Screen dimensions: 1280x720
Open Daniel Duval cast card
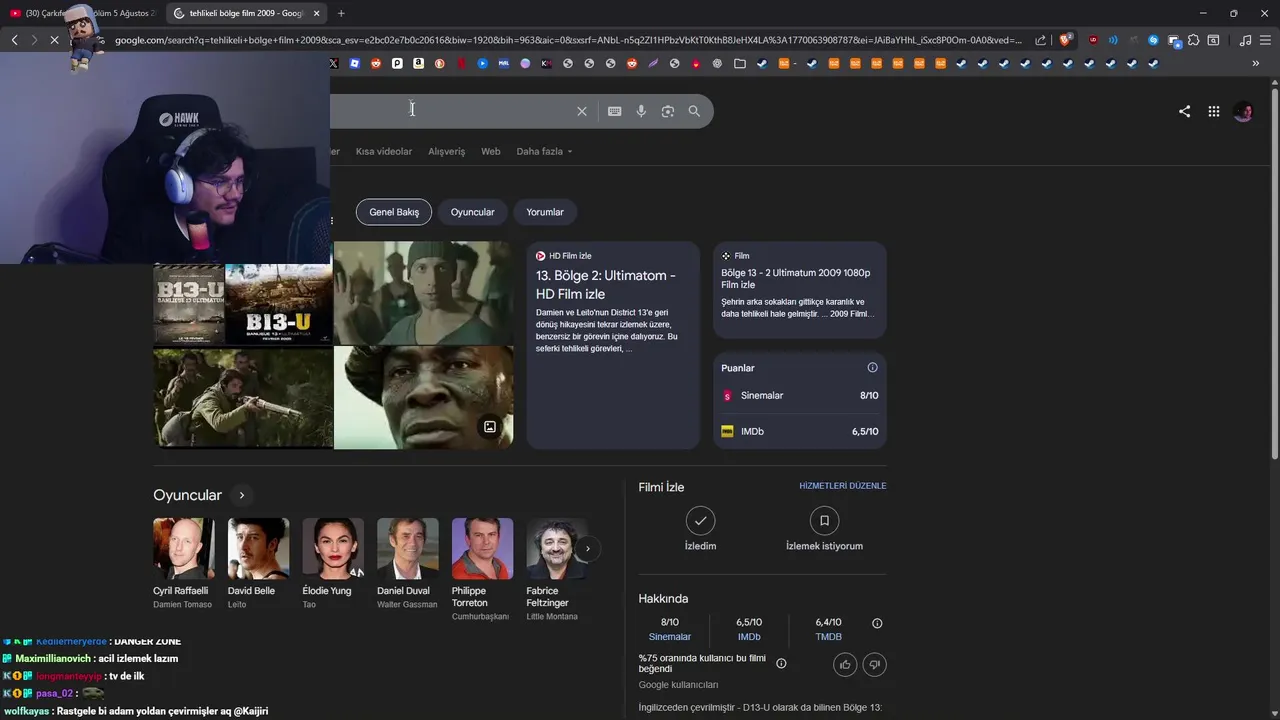407,563
